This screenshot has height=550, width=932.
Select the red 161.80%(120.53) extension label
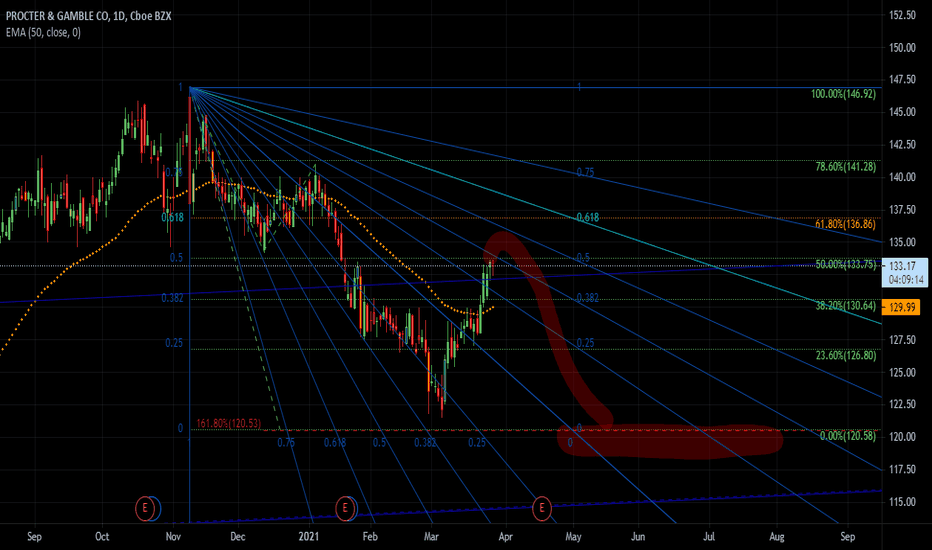click(x=228, y=423)
